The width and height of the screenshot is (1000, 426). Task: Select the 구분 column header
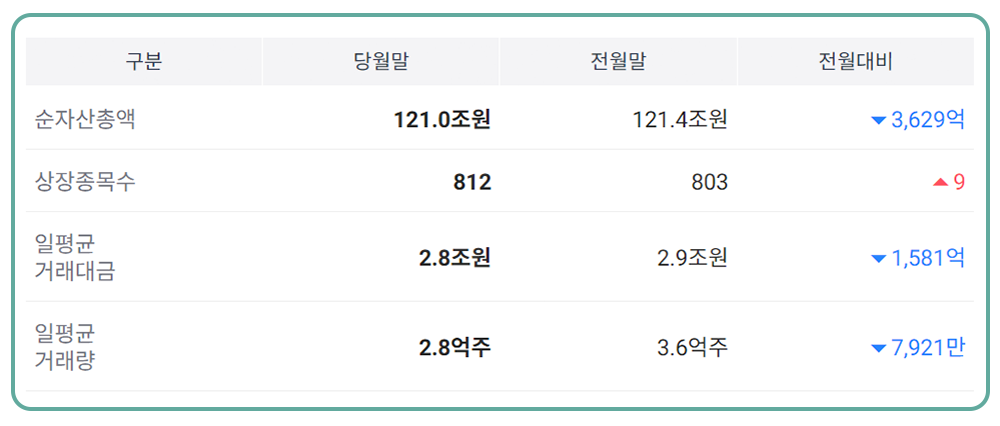[x=144, y=62]
